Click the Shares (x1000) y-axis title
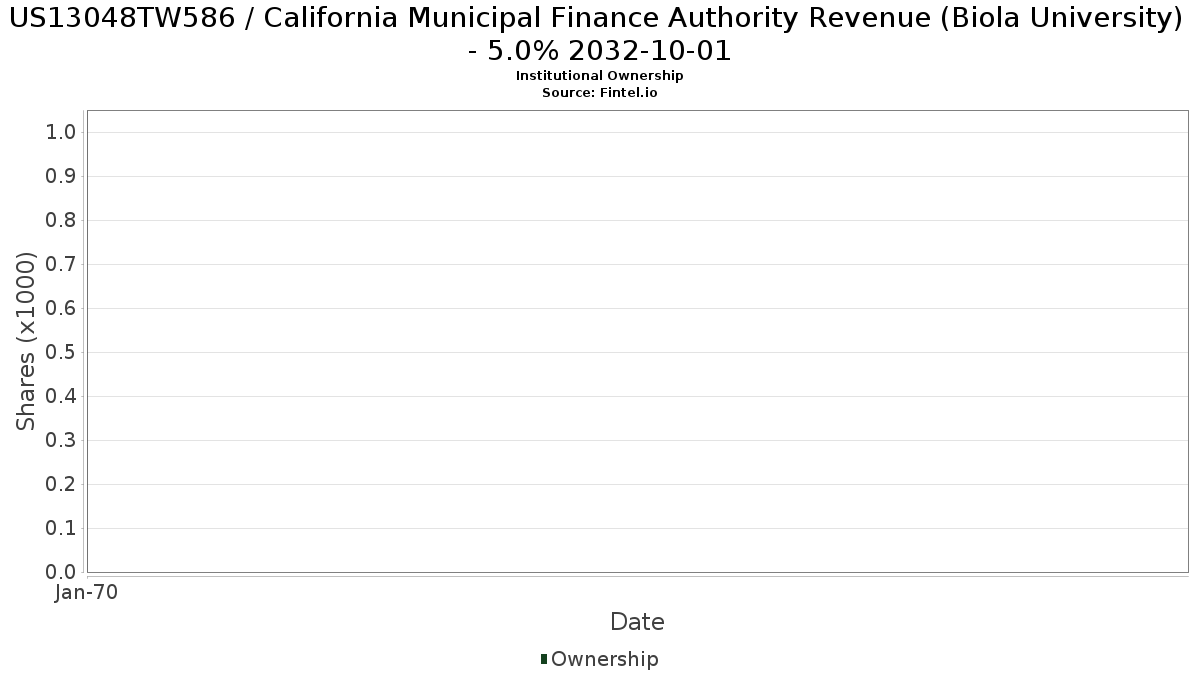The image size is (1200, 675). [x=26, y=341]
